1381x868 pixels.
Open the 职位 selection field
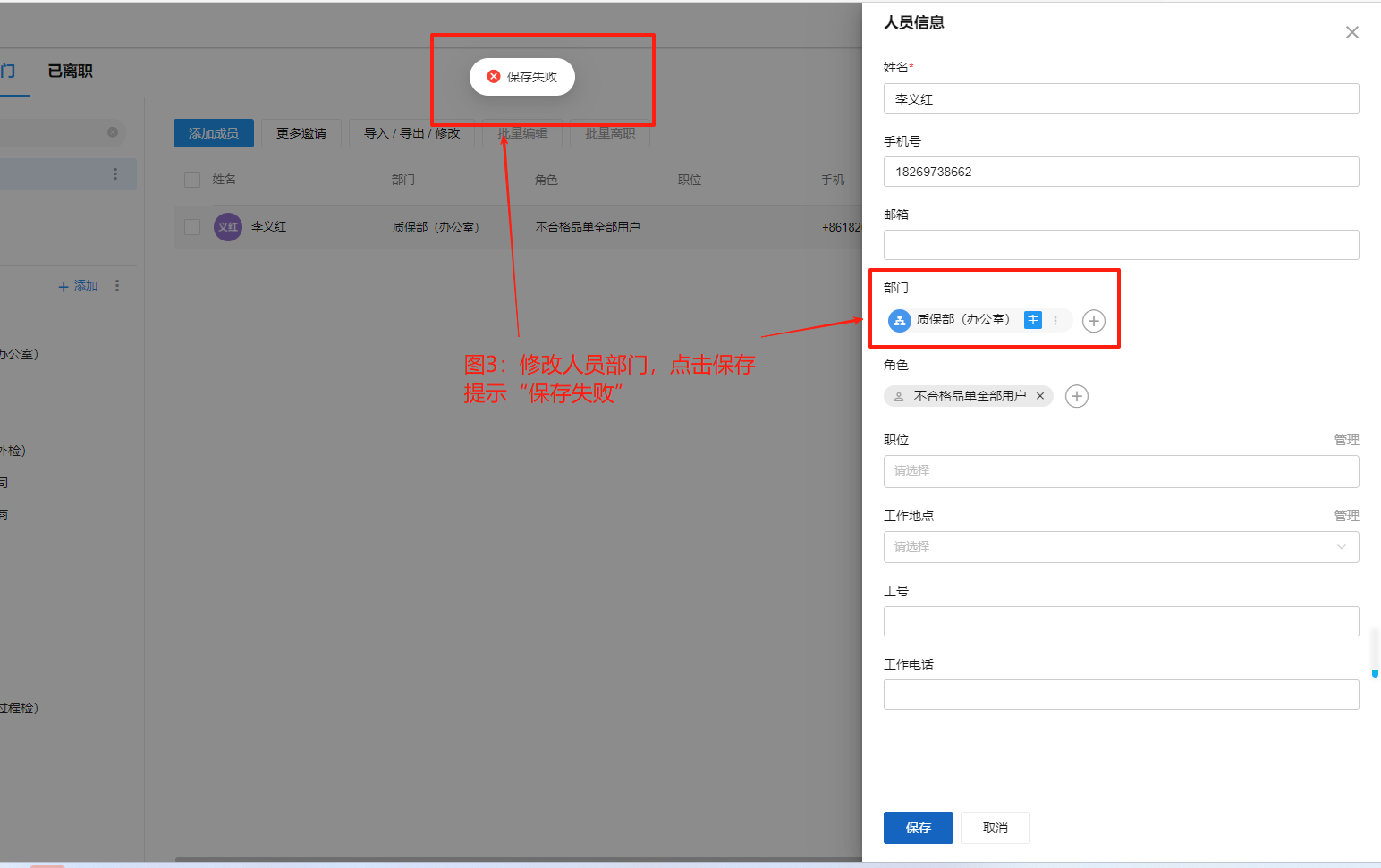1122,471
